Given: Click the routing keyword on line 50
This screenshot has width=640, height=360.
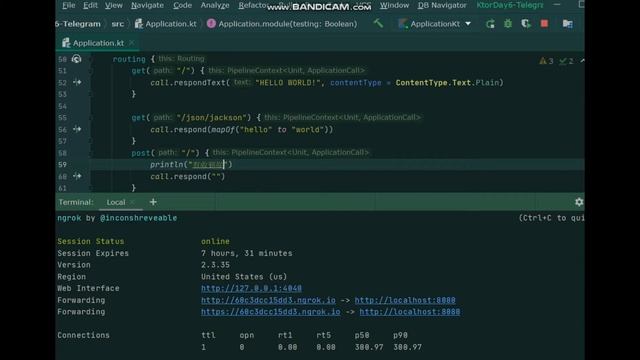Looking at the screenshot, I should (x=129, y=59).
